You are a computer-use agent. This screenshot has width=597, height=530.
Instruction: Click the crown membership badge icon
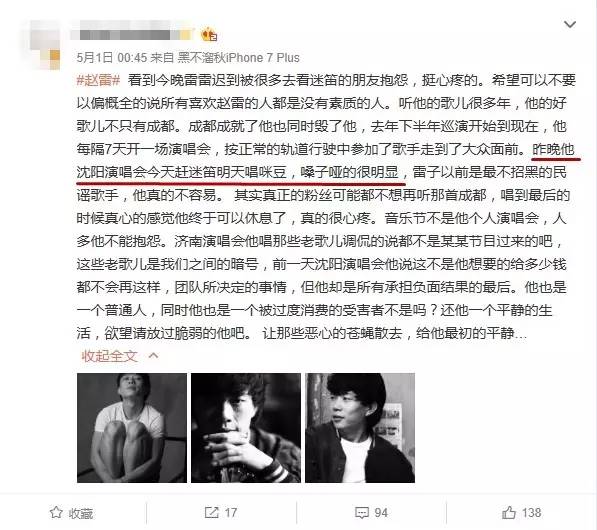pyautogui.click(x=208, y=35)
